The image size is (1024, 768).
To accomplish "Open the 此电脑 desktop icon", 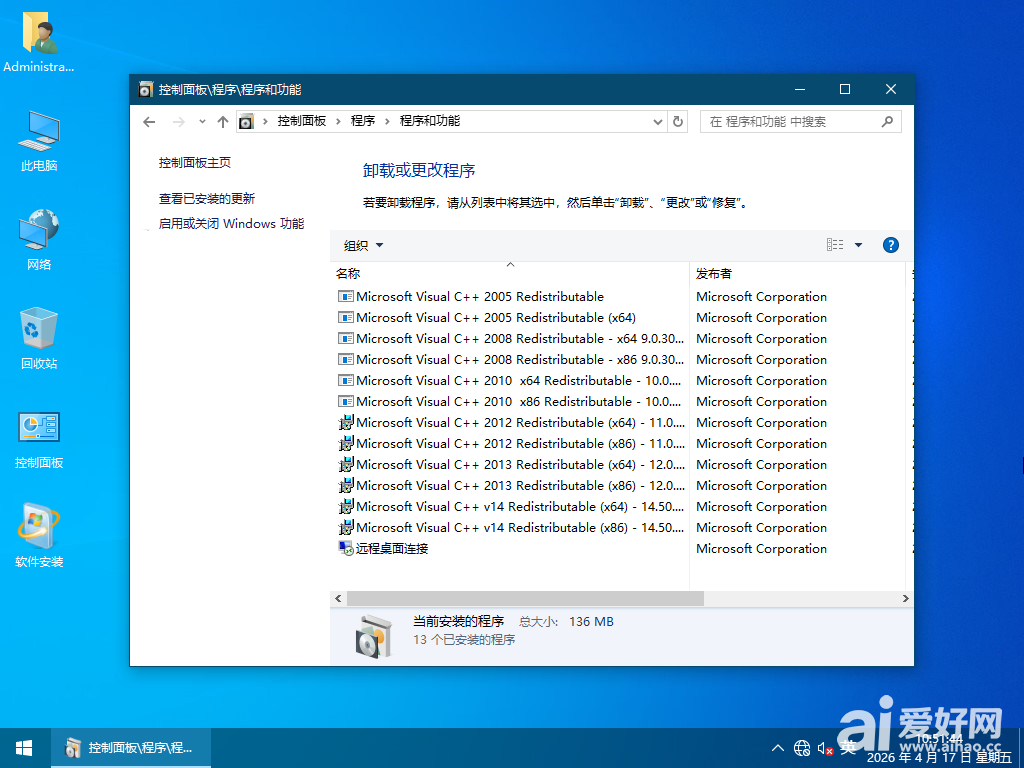I will [39, 141].
